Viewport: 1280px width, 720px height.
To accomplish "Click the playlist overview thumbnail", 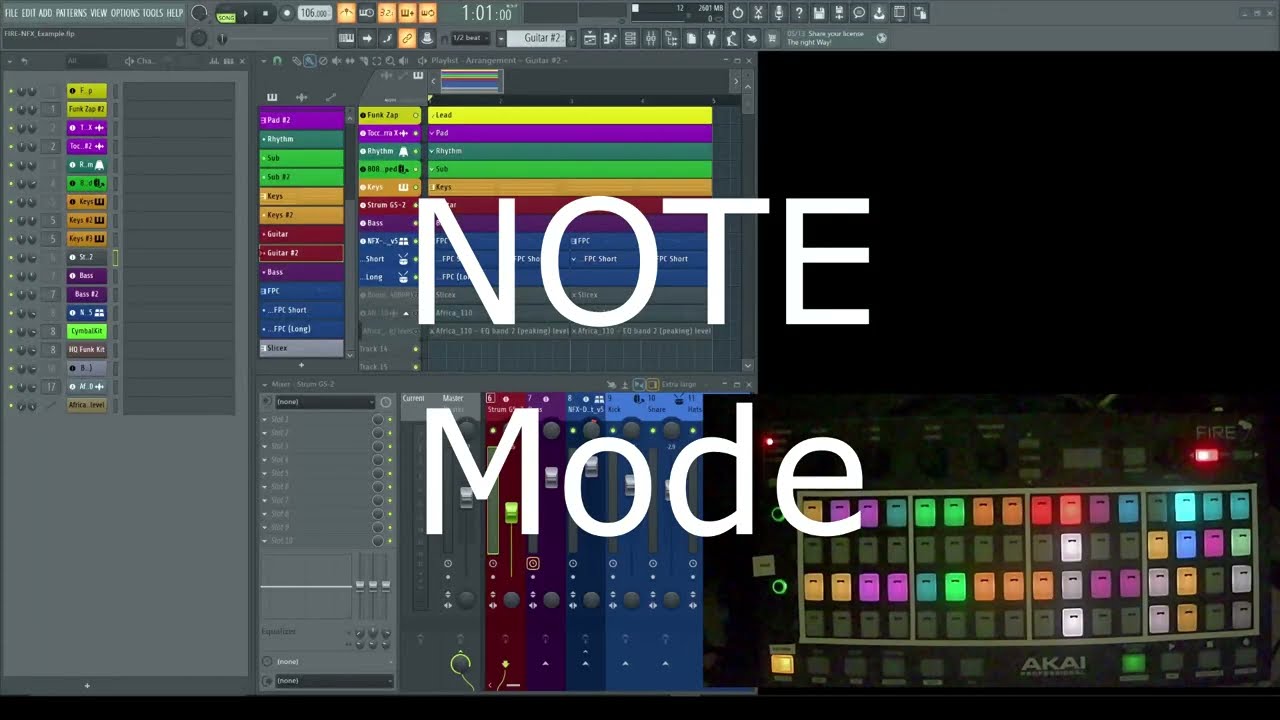I will click(470, 81).
